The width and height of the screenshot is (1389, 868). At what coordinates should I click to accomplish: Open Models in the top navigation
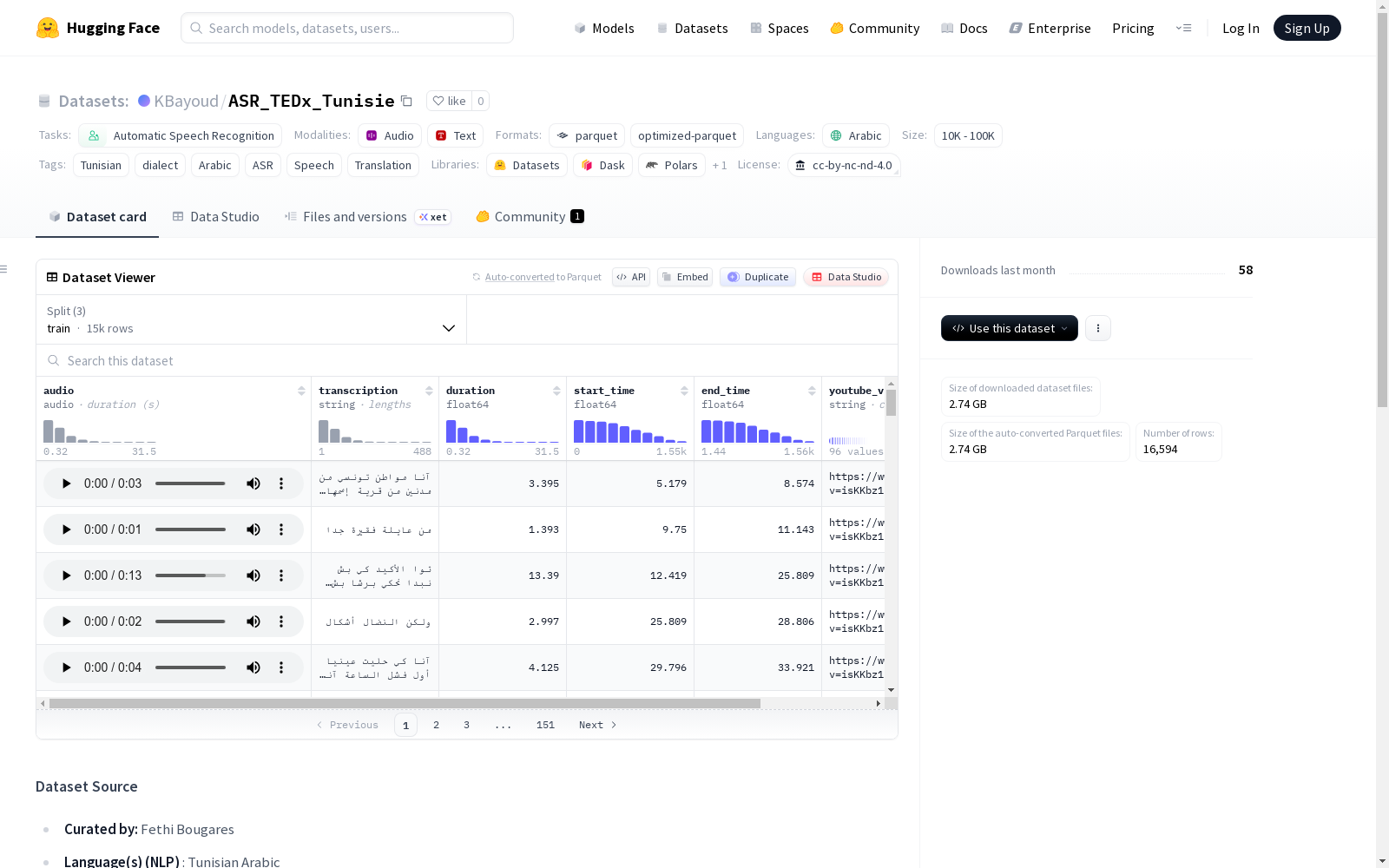tap(604, 28)
